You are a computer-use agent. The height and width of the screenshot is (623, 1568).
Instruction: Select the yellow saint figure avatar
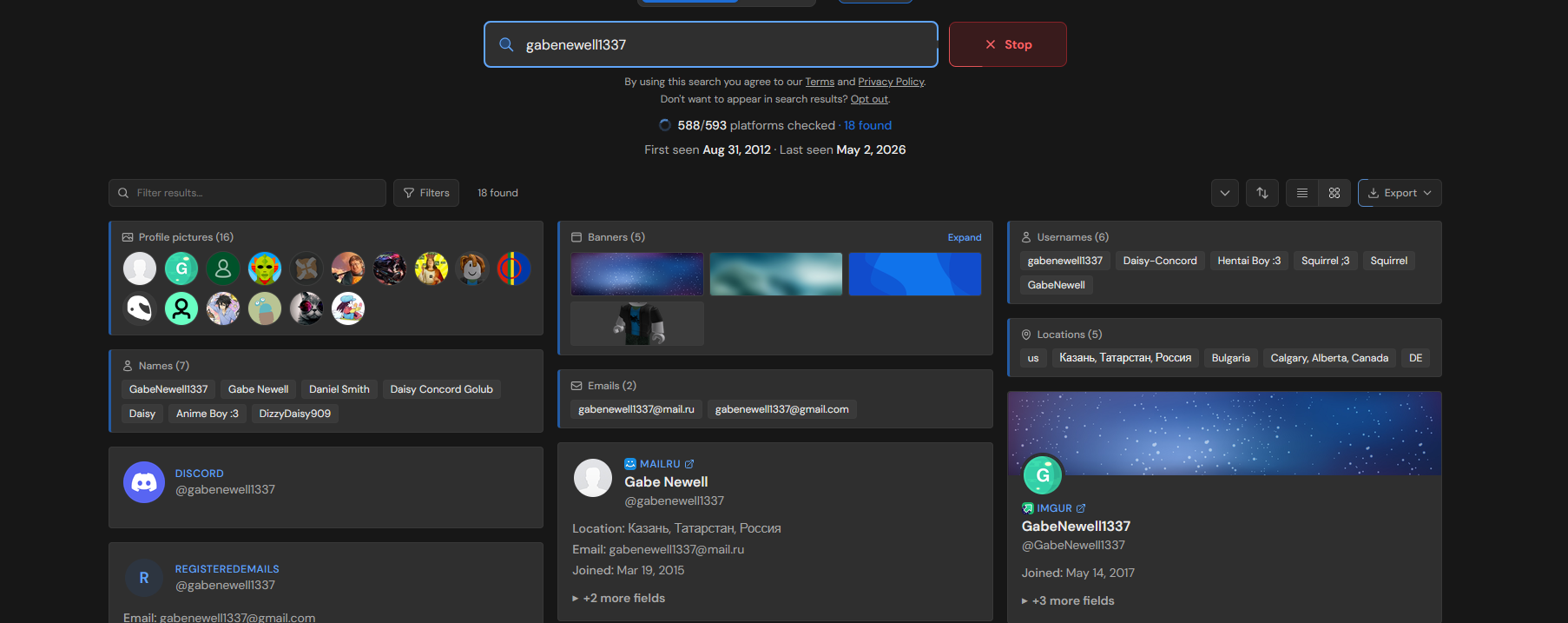432,268
